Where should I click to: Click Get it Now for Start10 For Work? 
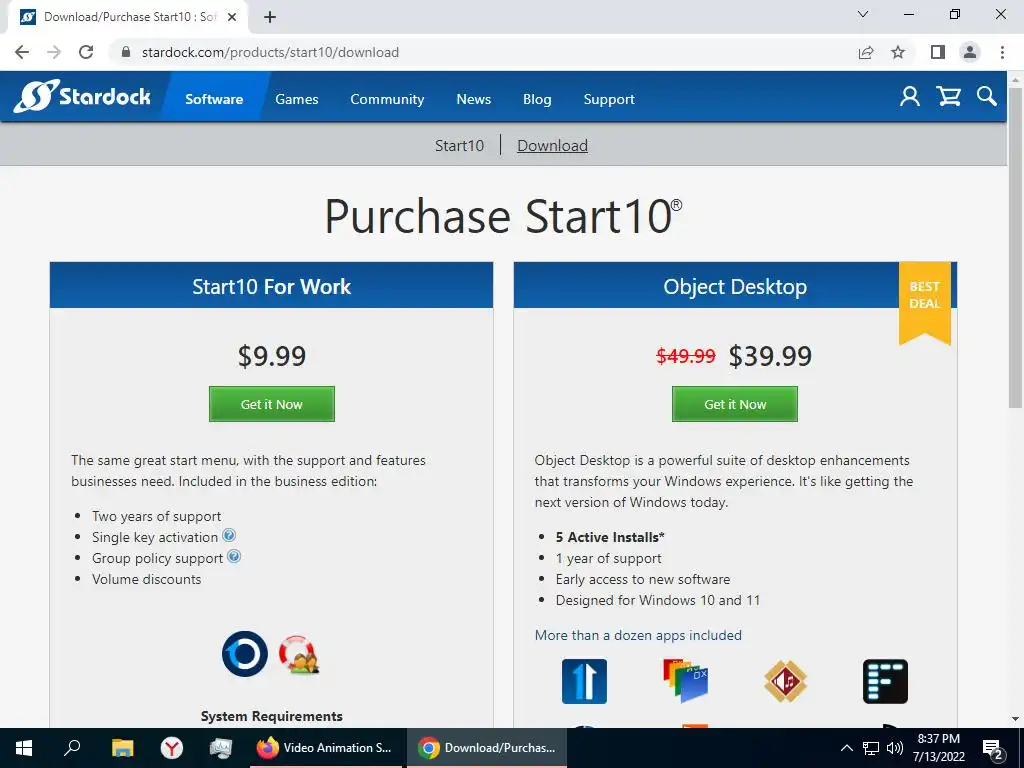272,404
